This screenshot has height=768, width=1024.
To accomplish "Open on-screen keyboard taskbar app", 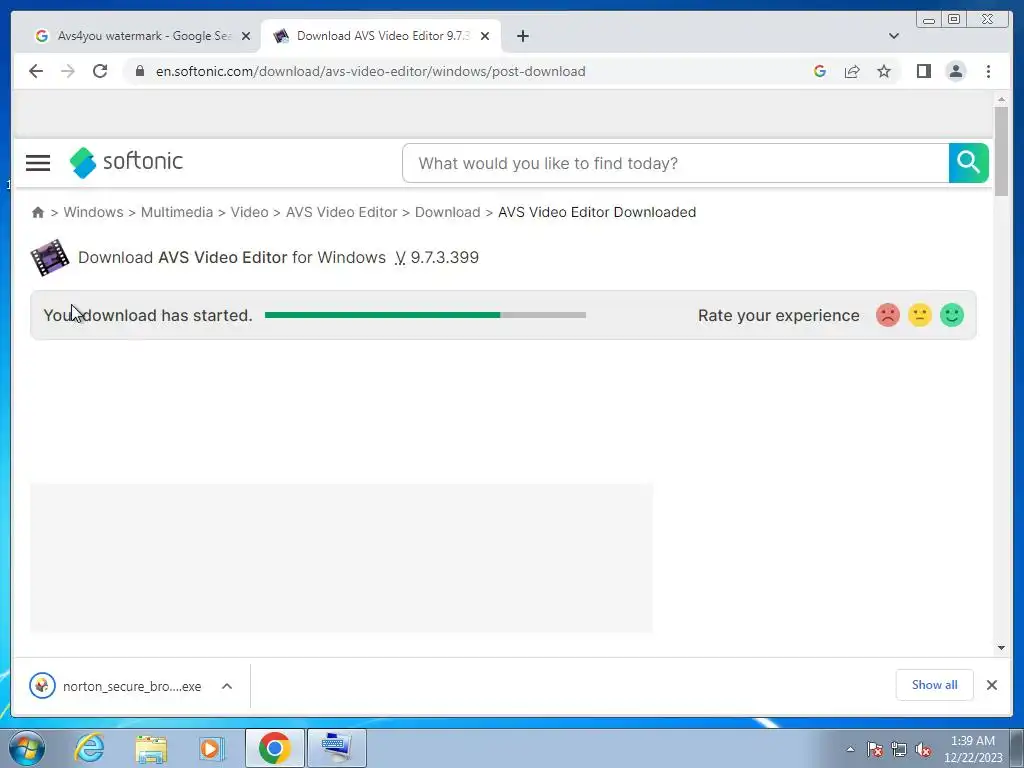I will tap(337, 748).
